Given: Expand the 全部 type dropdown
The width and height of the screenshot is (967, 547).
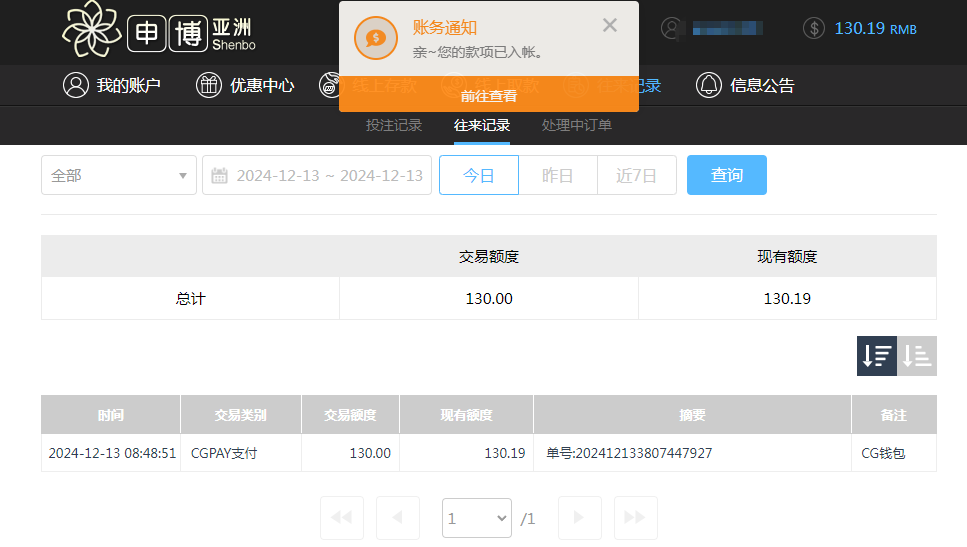Looking at the screenshot, I should click(119, 176).
